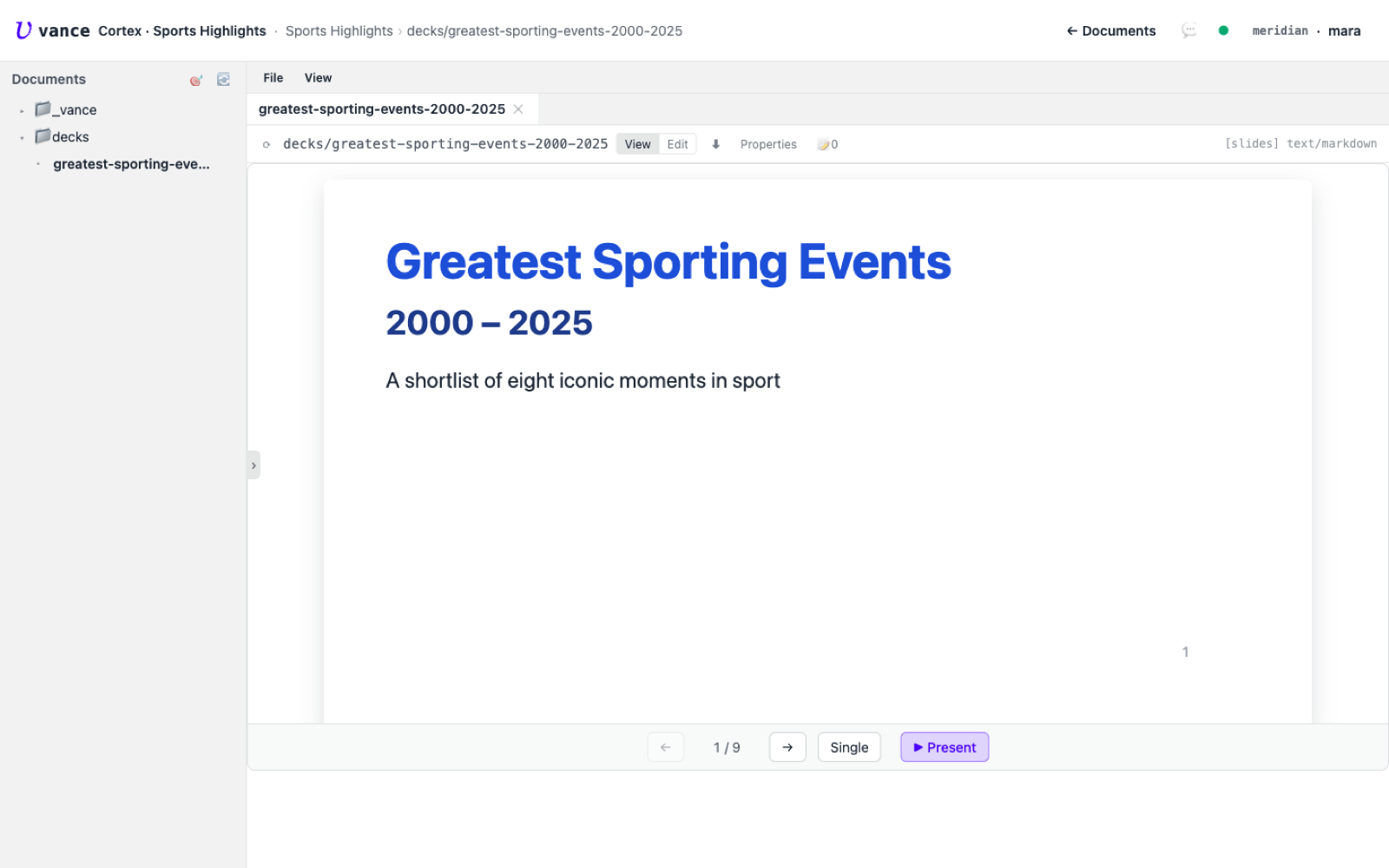This screenshot has width=1389, height=868.
Task: Close the greatest-sporting-events-2000-2025 tab
Action: (x=518, y=109)
